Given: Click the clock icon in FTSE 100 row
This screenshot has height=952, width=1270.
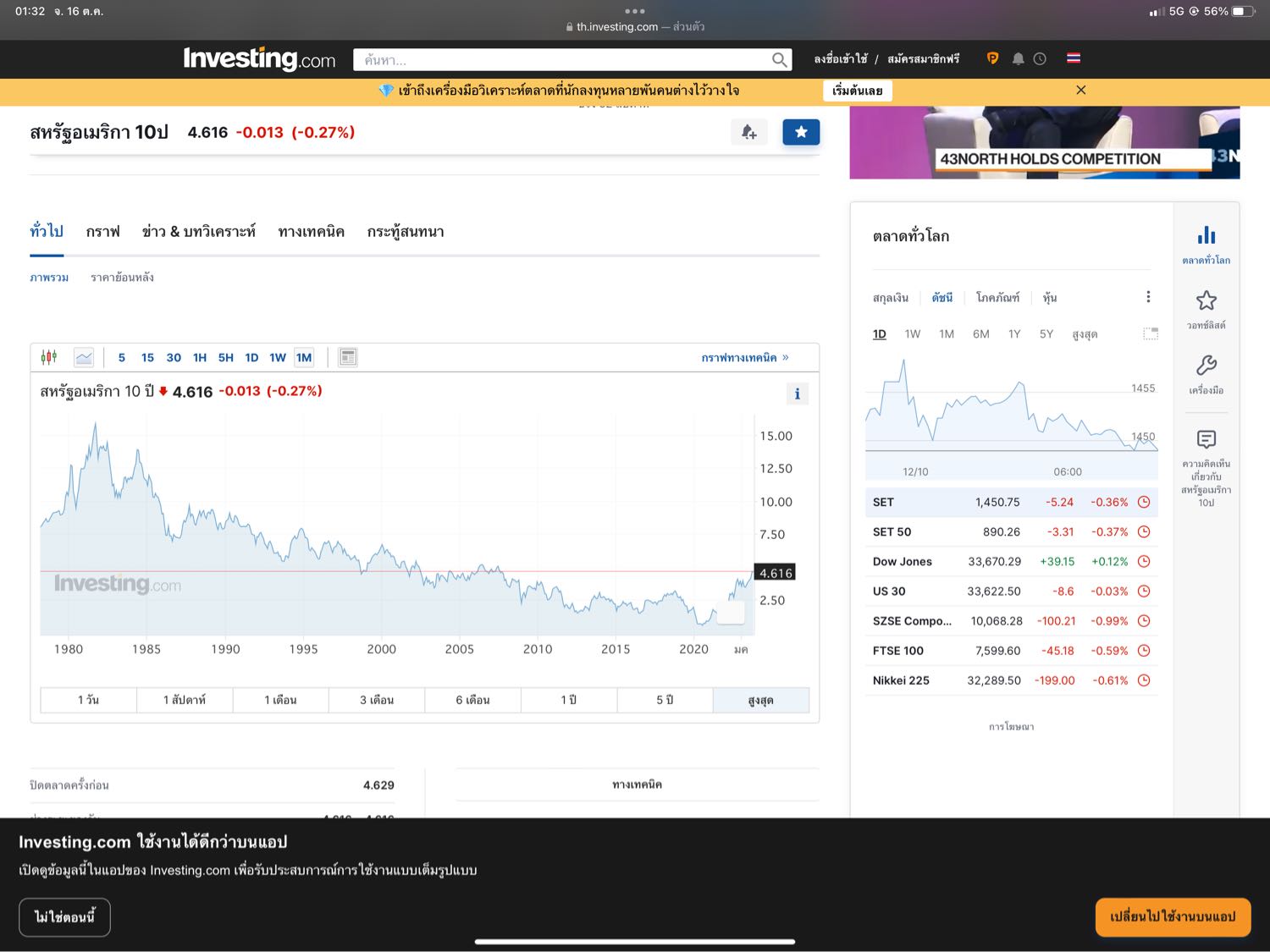Looking at the screenshot, I should (1144, 651).
